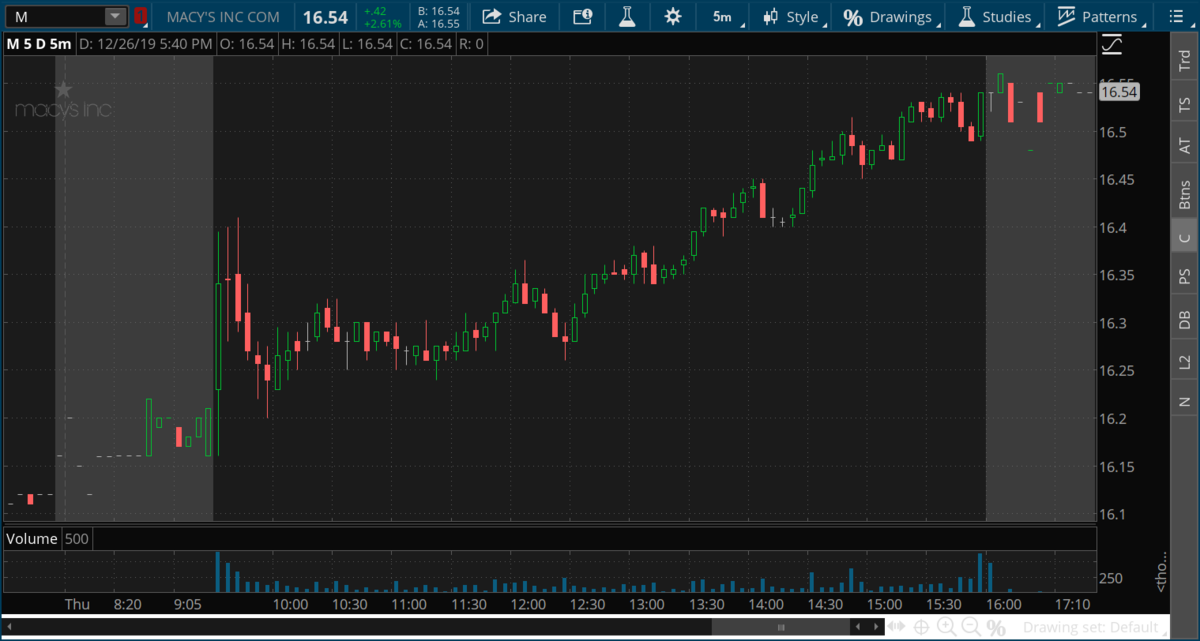The width and height of the screenshot is (1200, 641).
Task: Open the TS sidebar tab
Action: click(x=1185, y=104)
